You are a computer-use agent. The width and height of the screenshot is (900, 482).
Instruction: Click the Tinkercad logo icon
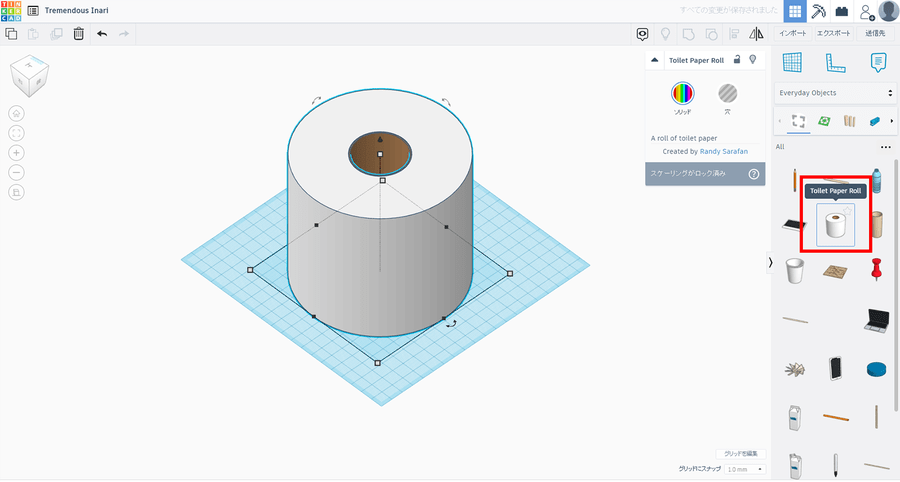point(12,10)
